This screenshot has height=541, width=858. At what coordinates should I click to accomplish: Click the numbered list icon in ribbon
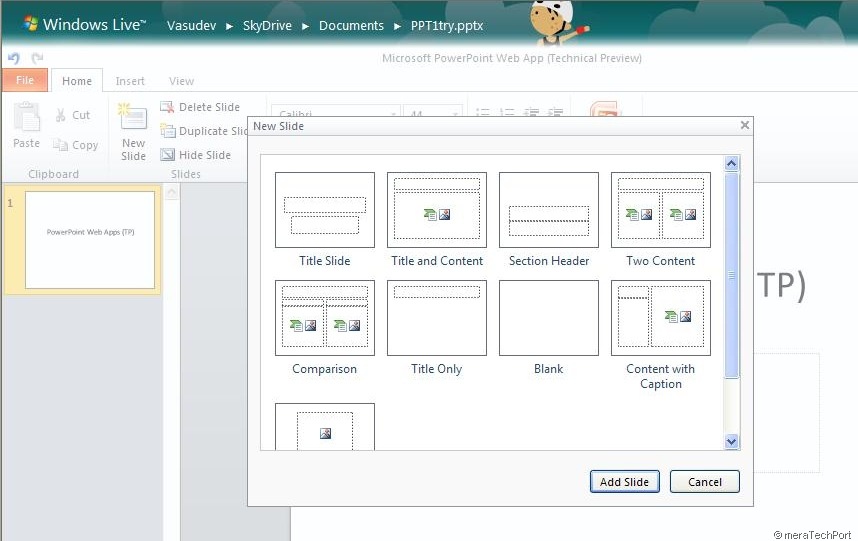507,112
